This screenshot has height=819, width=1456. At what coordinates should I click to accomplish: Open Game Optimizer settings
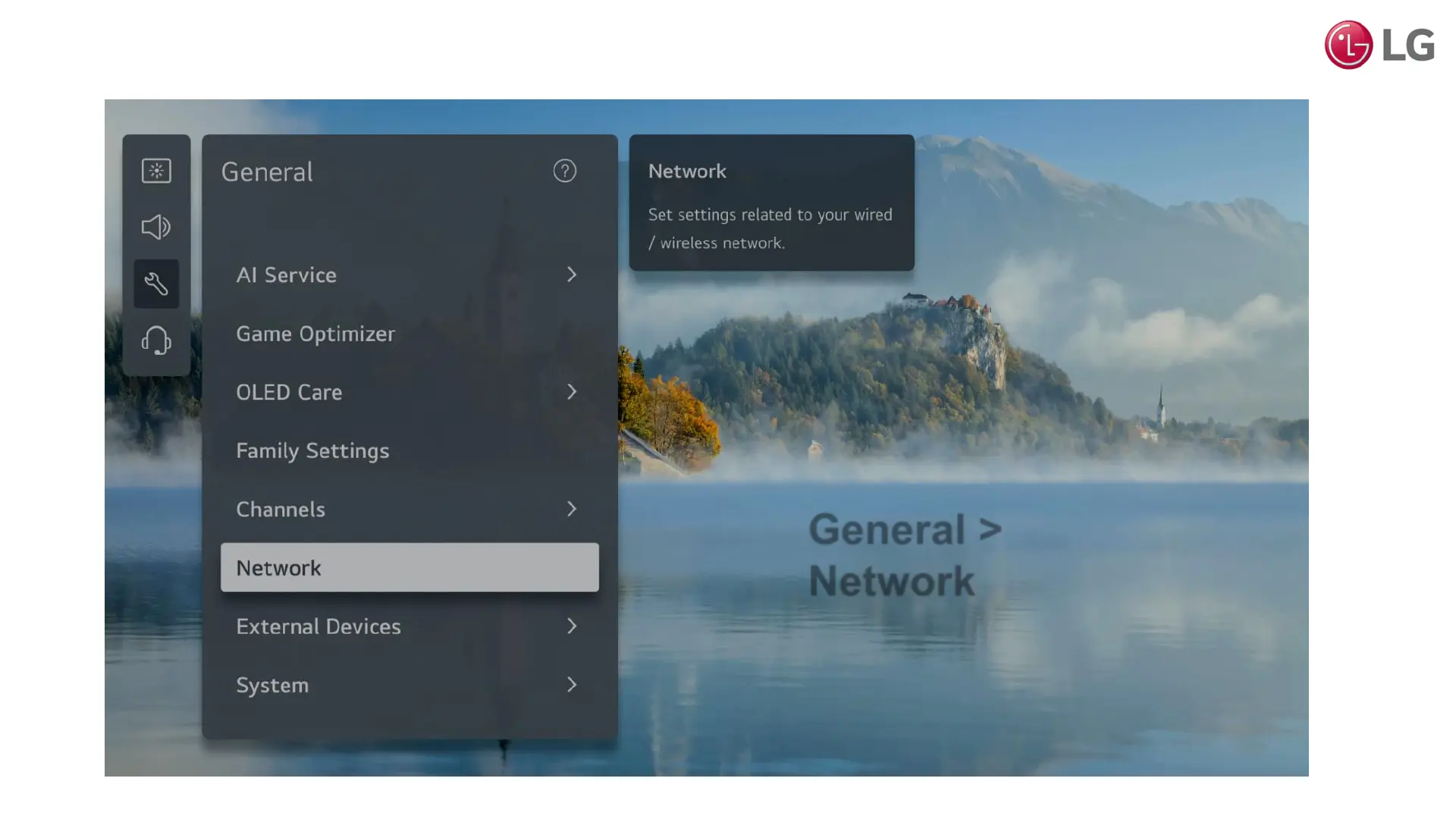coord(315,334)
